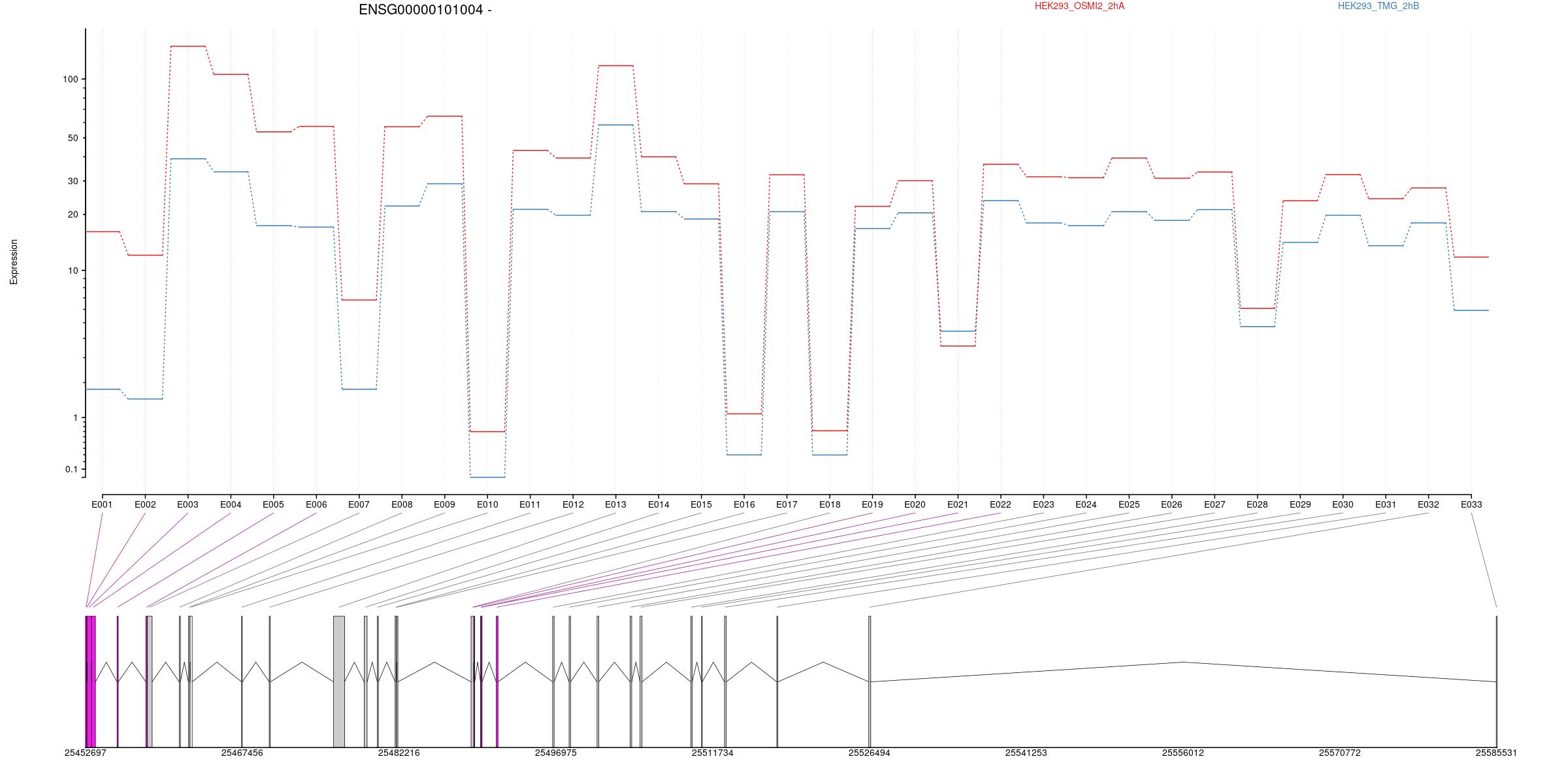
Task: Click the y-axis tick value 30
Action: [x=73, y=181]
